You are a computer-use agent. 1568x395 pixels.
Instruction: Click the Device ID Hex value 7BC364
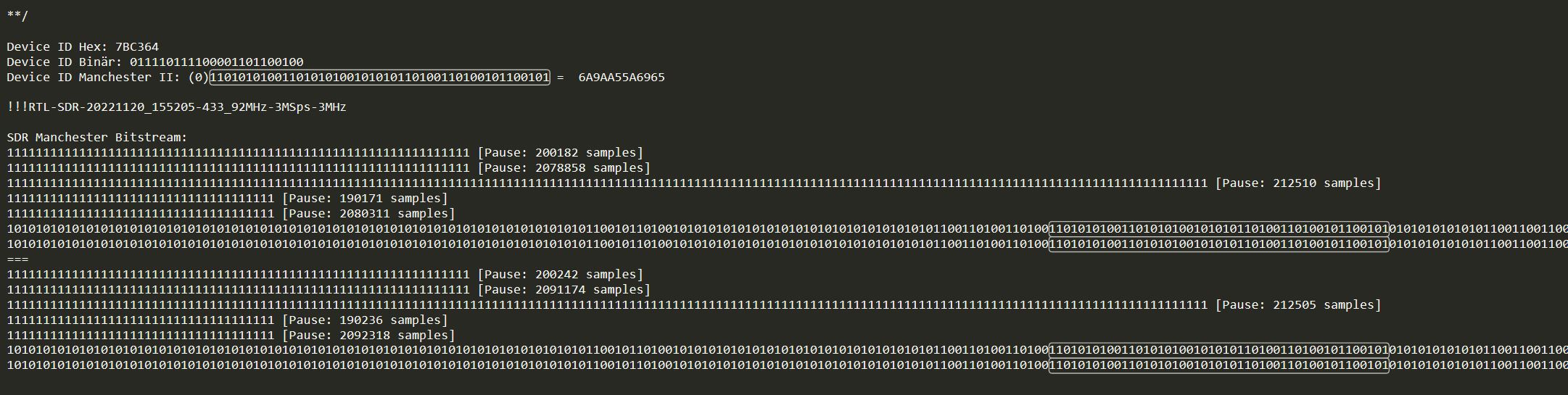[137, 46]
